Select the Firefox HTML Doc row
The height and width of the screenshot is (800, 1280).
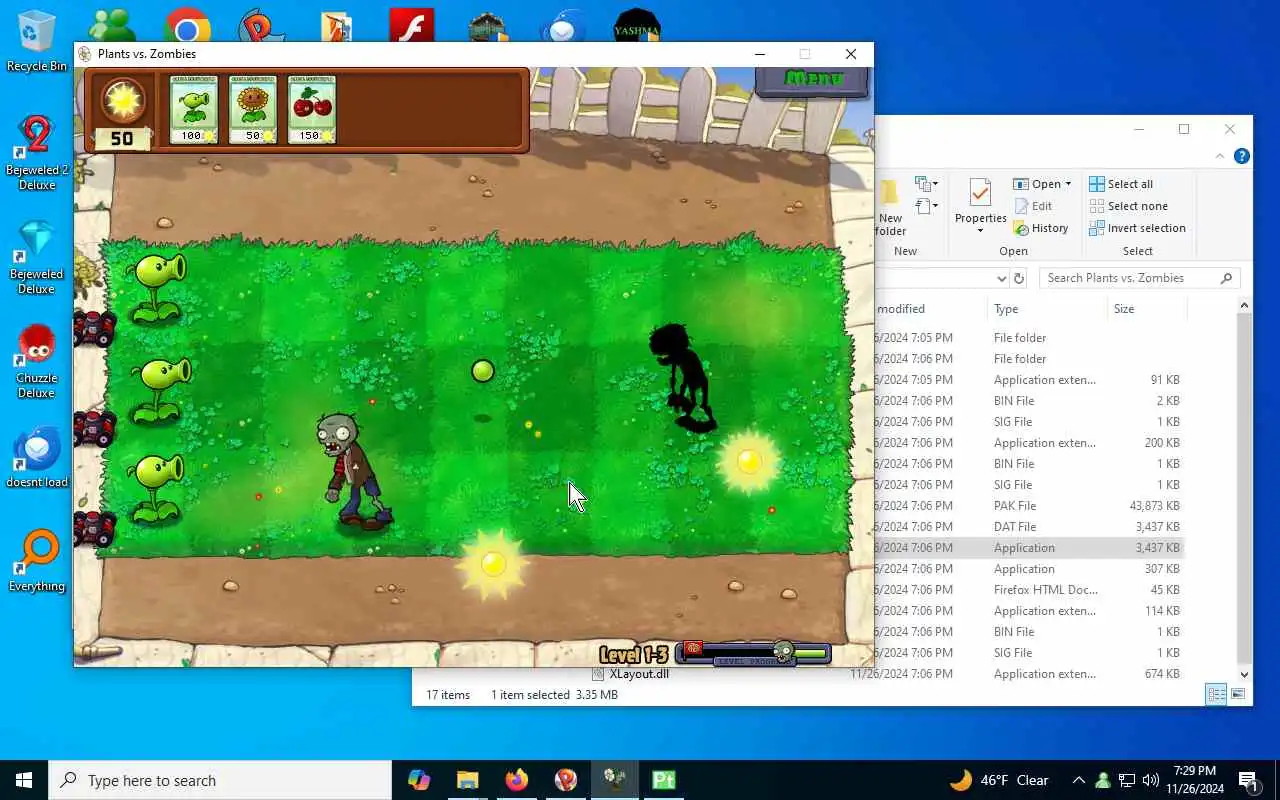(x=1030, y=590)
